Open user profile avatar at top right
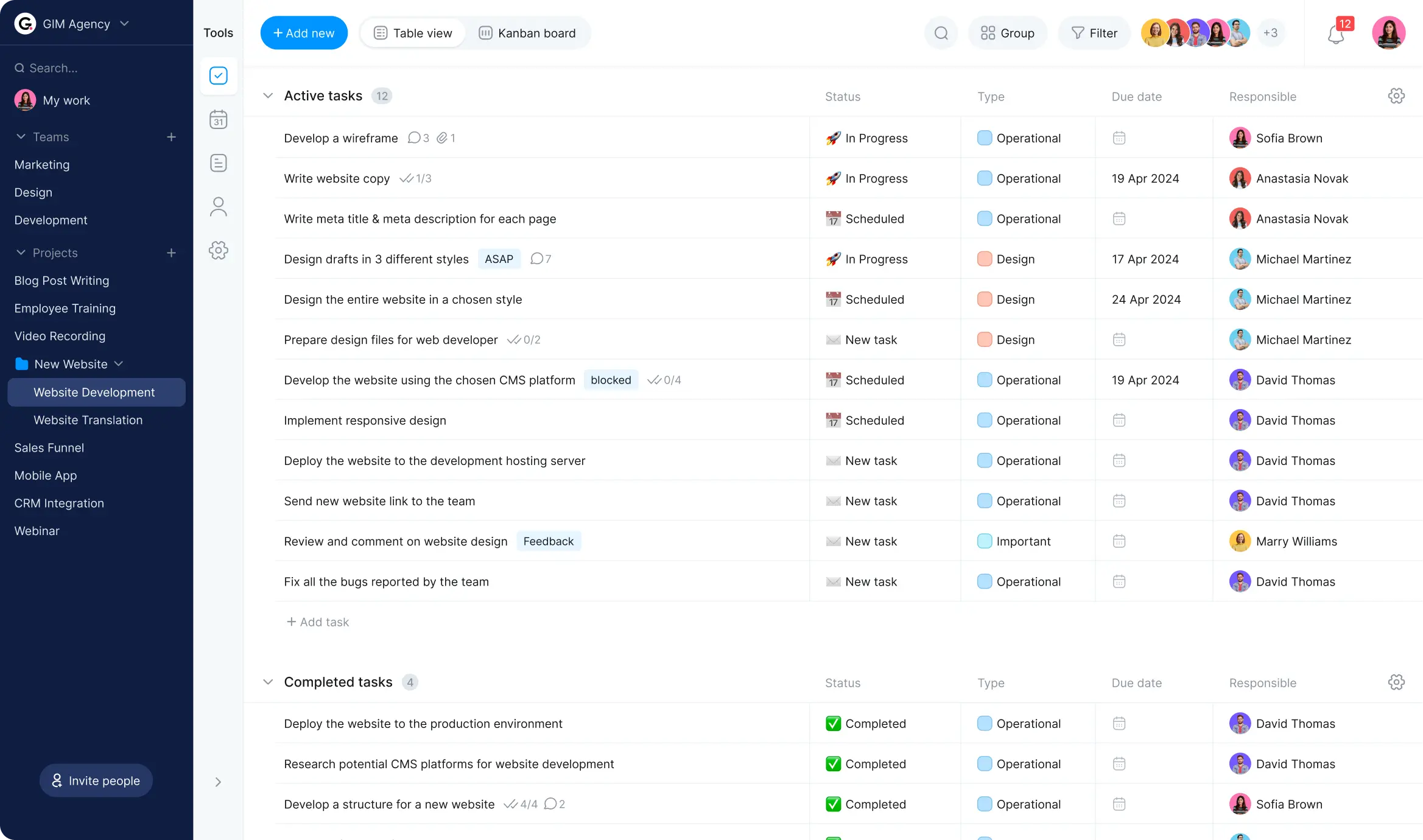The width and height of the screenshot is (1423, 840). 1388,33
